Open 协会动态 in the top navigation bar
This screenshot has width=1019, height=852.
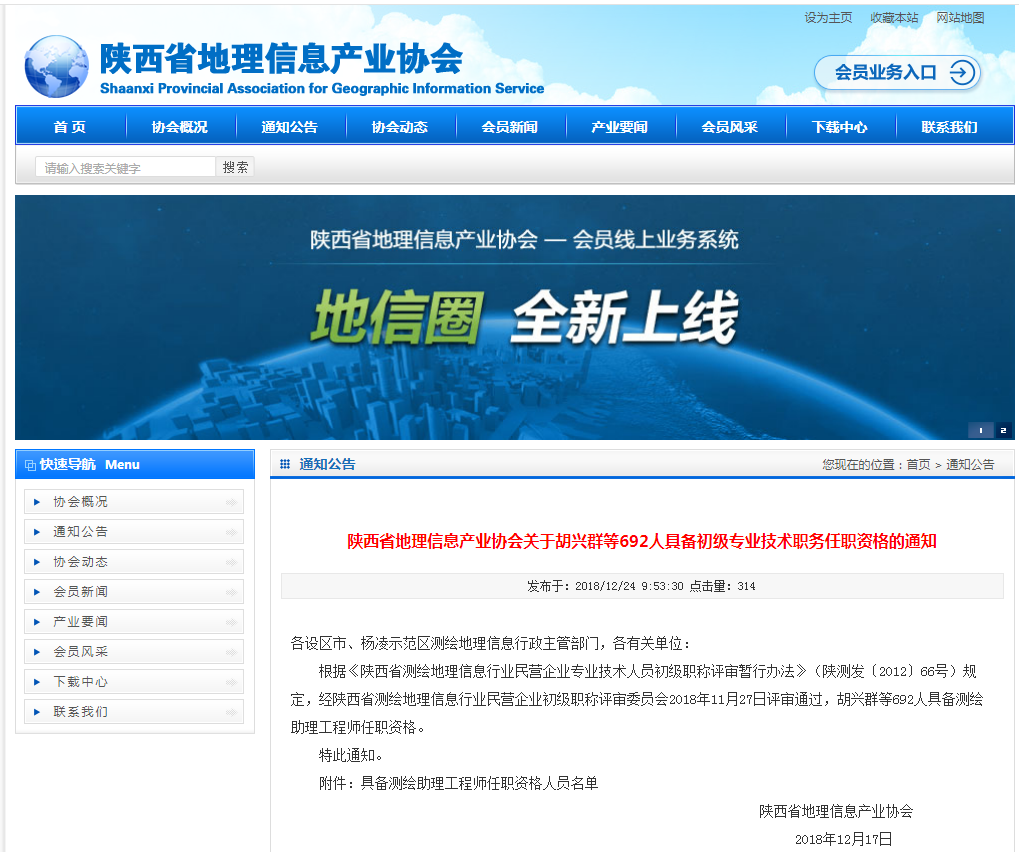(400, 127)
